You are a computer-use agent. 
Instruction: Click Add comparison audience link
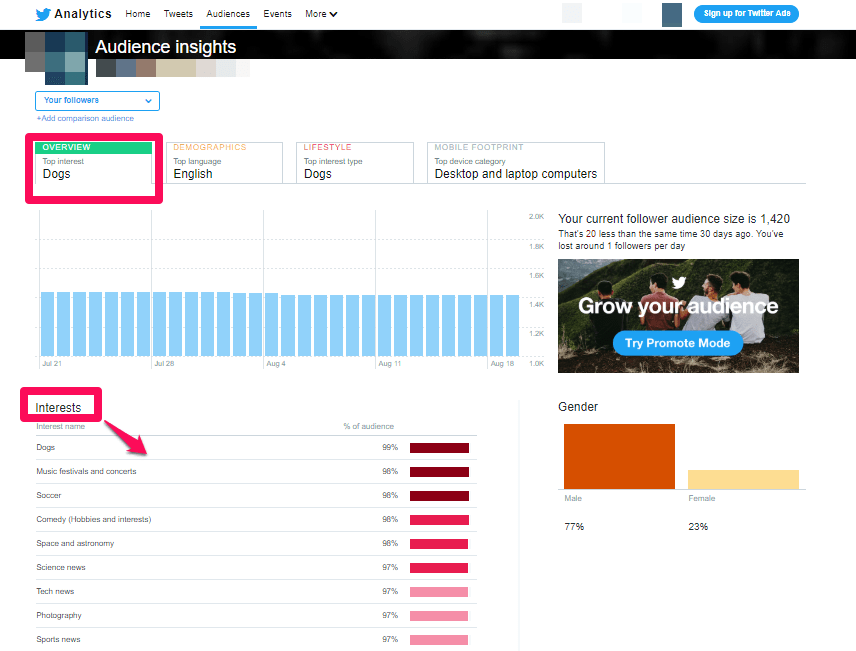(x=85, y=118)
